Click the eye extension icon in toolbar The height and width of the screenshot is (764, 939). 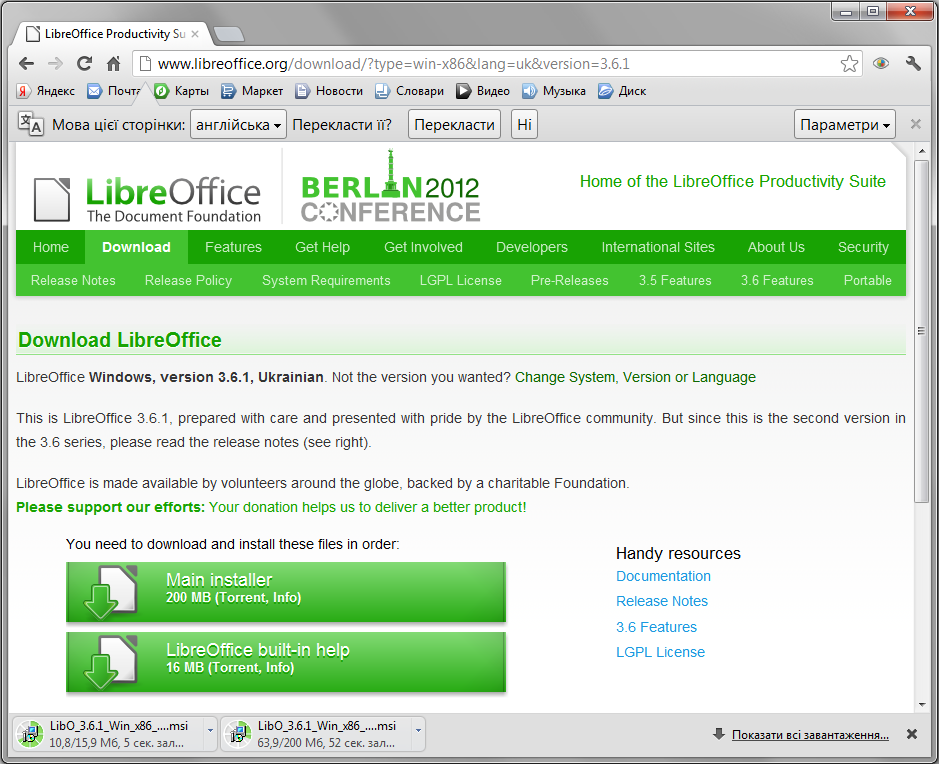tap(880, 63)
